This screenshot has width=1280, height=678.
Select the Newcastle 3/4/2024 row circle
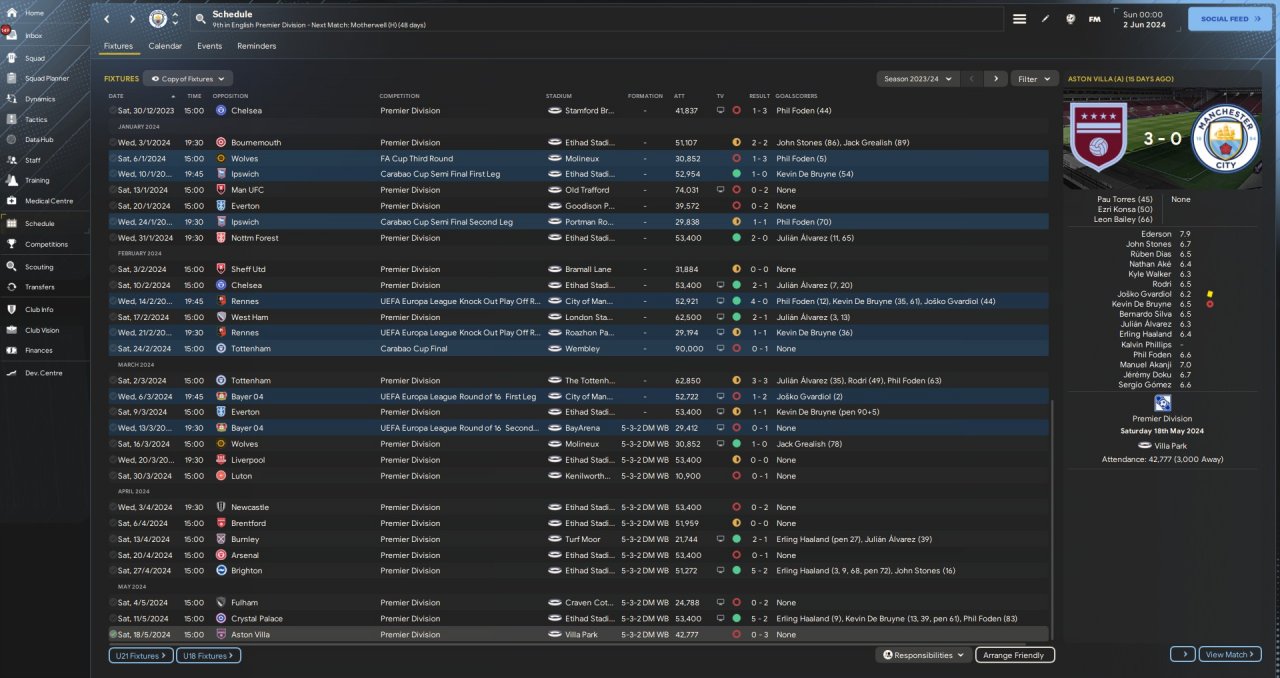coord(113,508)
